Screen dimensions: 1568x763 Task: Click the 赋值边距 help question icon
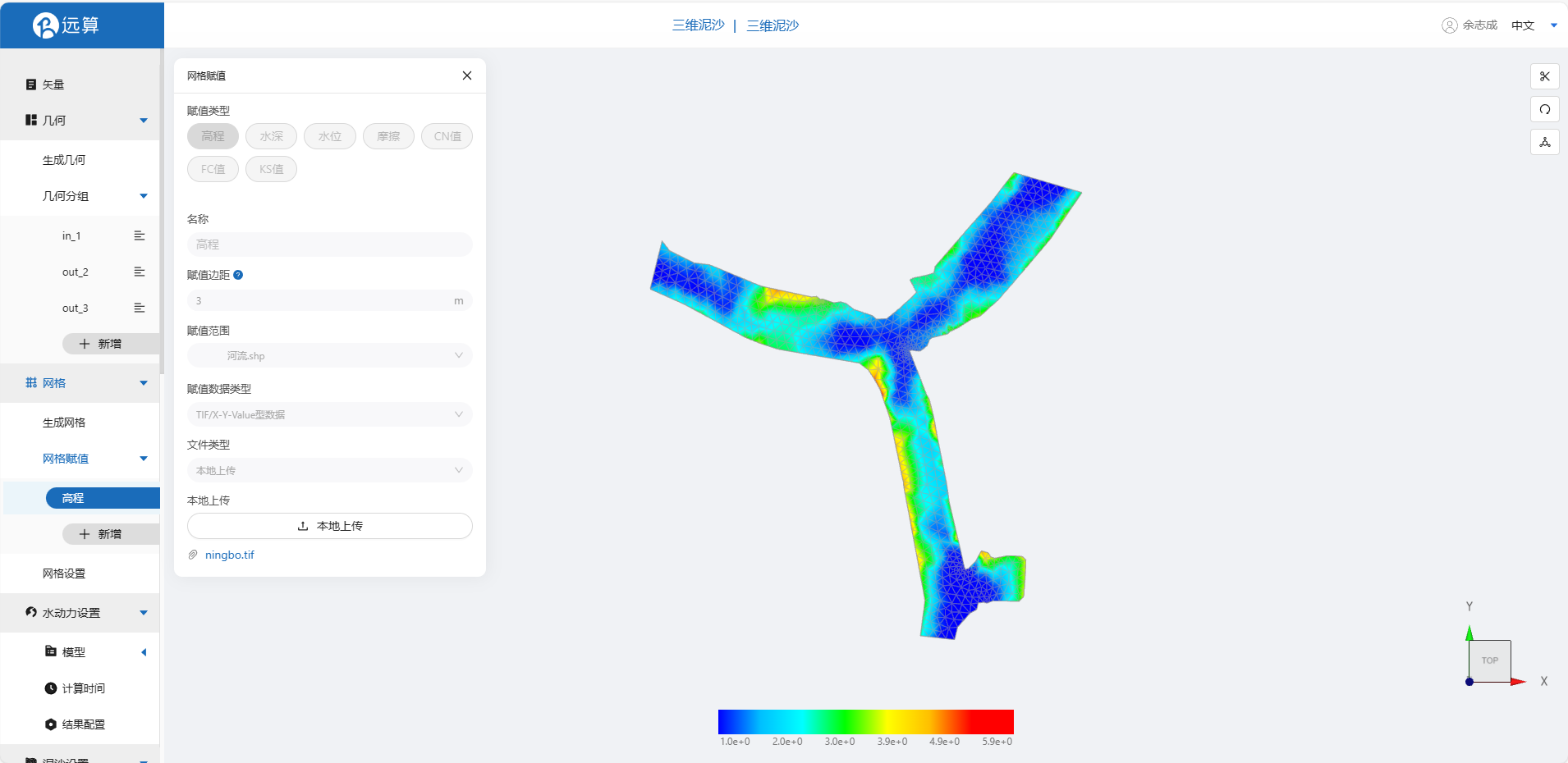[x=238, y=275]
